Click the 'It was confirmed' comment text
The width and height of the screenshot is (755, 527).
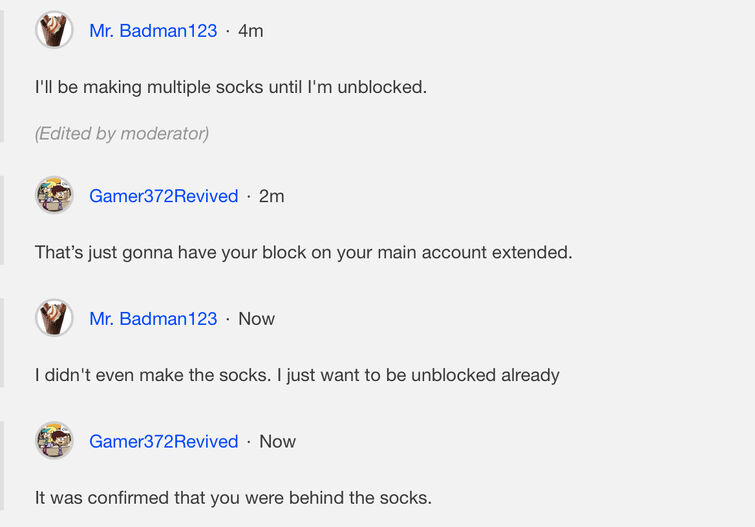pyautogui.click(x=233, y=497)
